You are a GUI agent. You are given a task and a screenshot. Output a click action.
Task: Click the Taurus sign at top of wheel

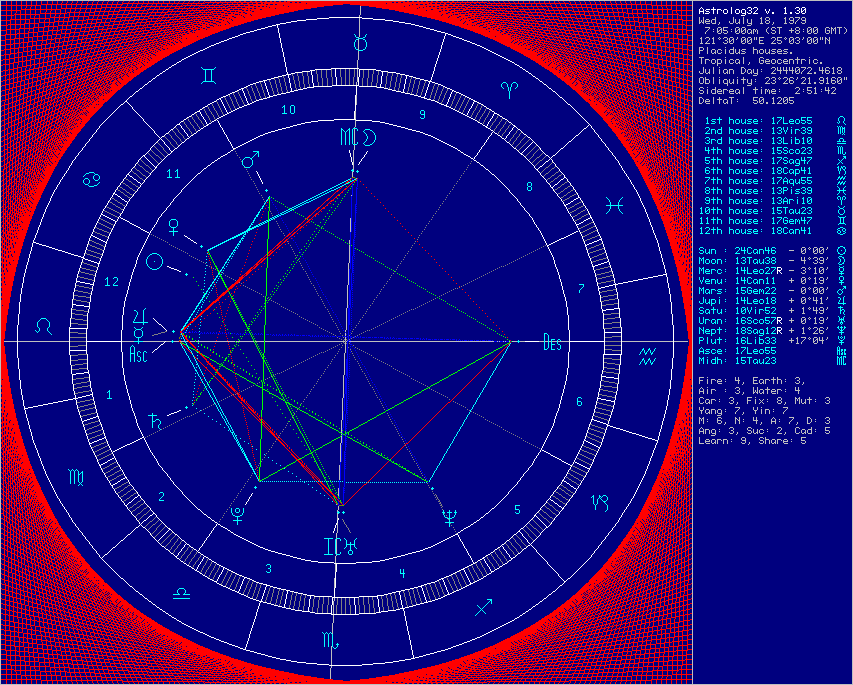click(x=361, y=43)
